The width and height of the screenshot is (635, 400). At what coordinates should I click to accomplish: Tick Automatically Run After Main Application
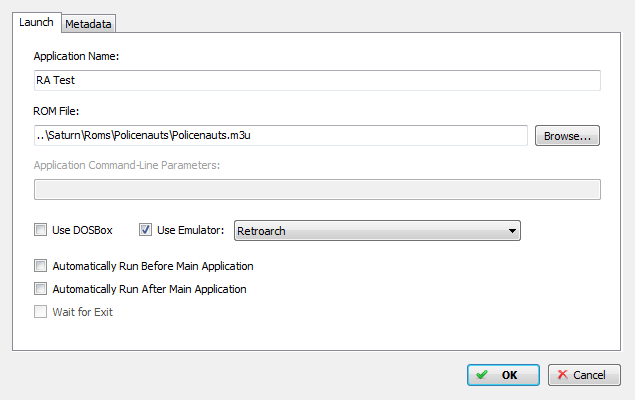[x=40, y=289]
